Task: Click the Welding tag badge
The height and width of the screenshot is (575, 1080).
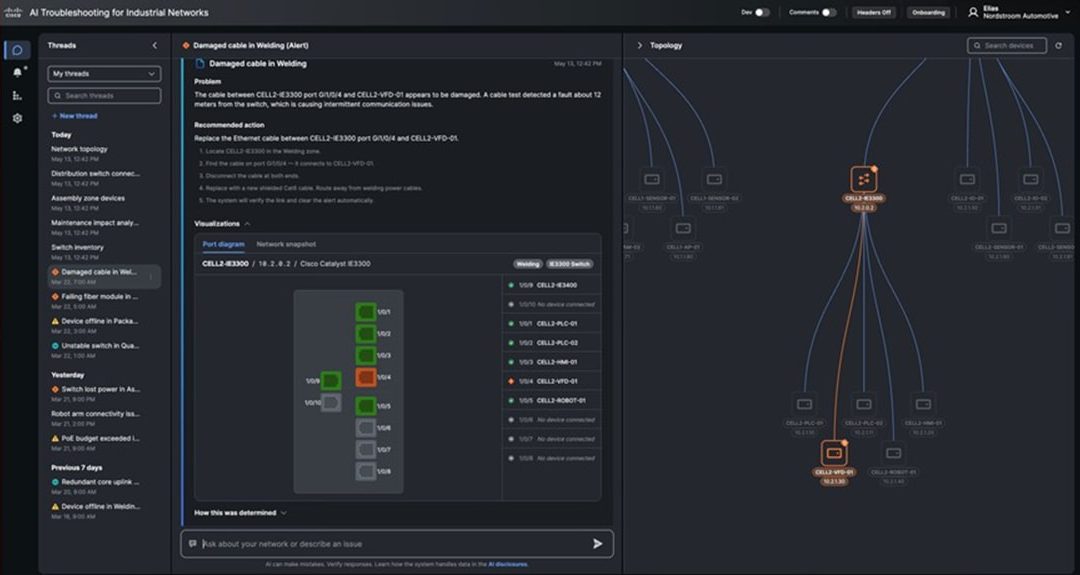Action: click(x=528, y=264)
